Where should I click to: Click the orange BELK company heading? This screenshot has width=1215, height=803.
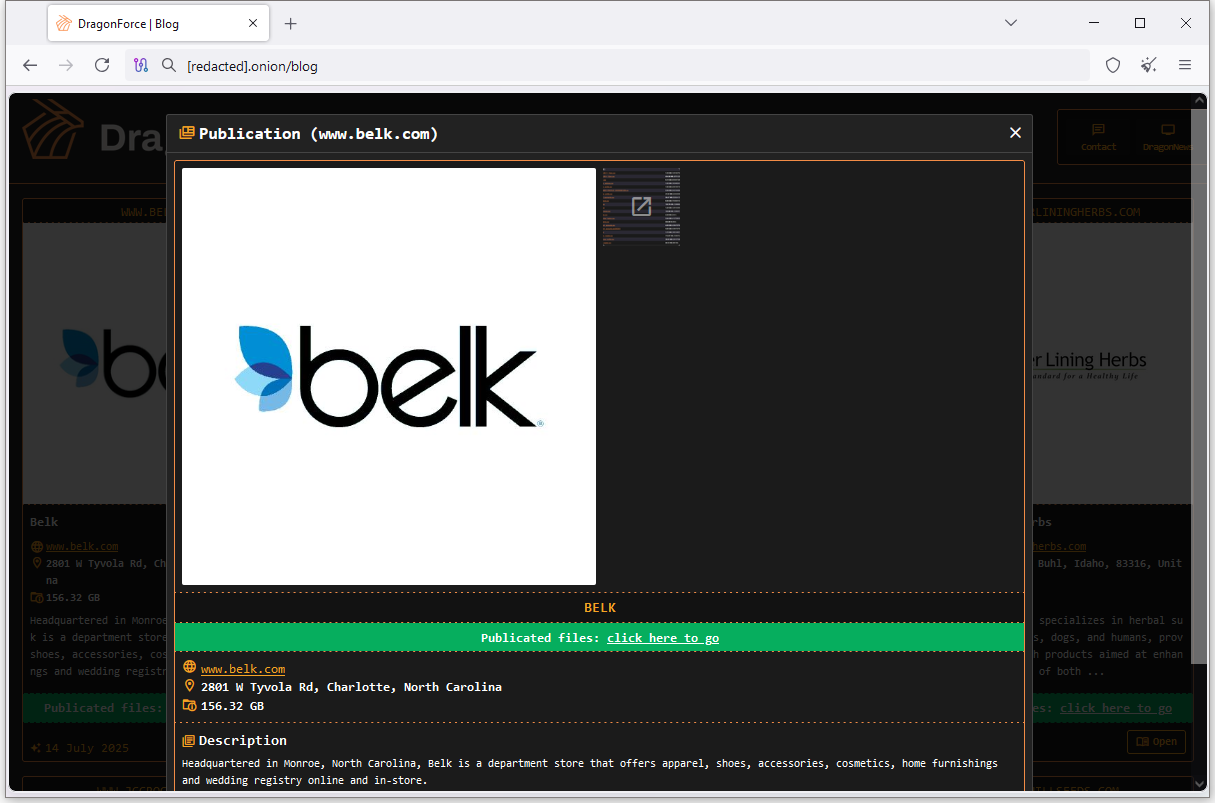600,608
